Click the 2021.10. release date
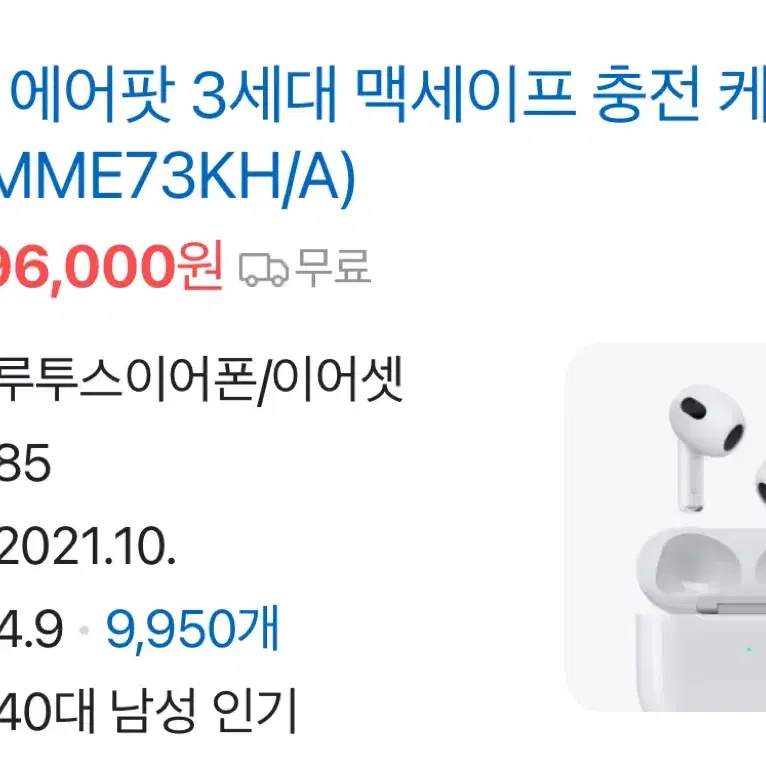The width and height of the screenshot is (766, 766). (87, 546)
